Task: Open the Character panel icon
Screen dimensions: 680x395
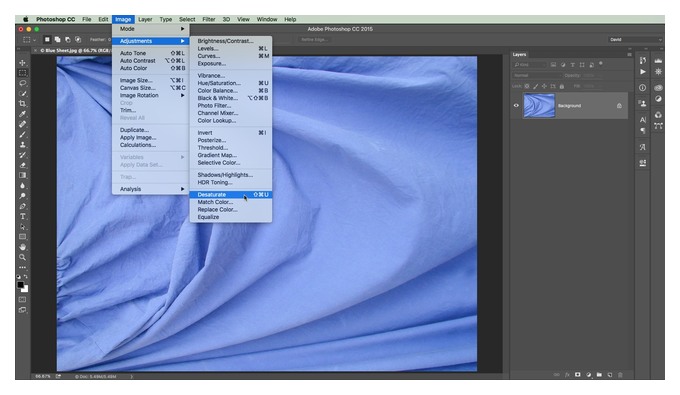Action: tap(643, 120)
